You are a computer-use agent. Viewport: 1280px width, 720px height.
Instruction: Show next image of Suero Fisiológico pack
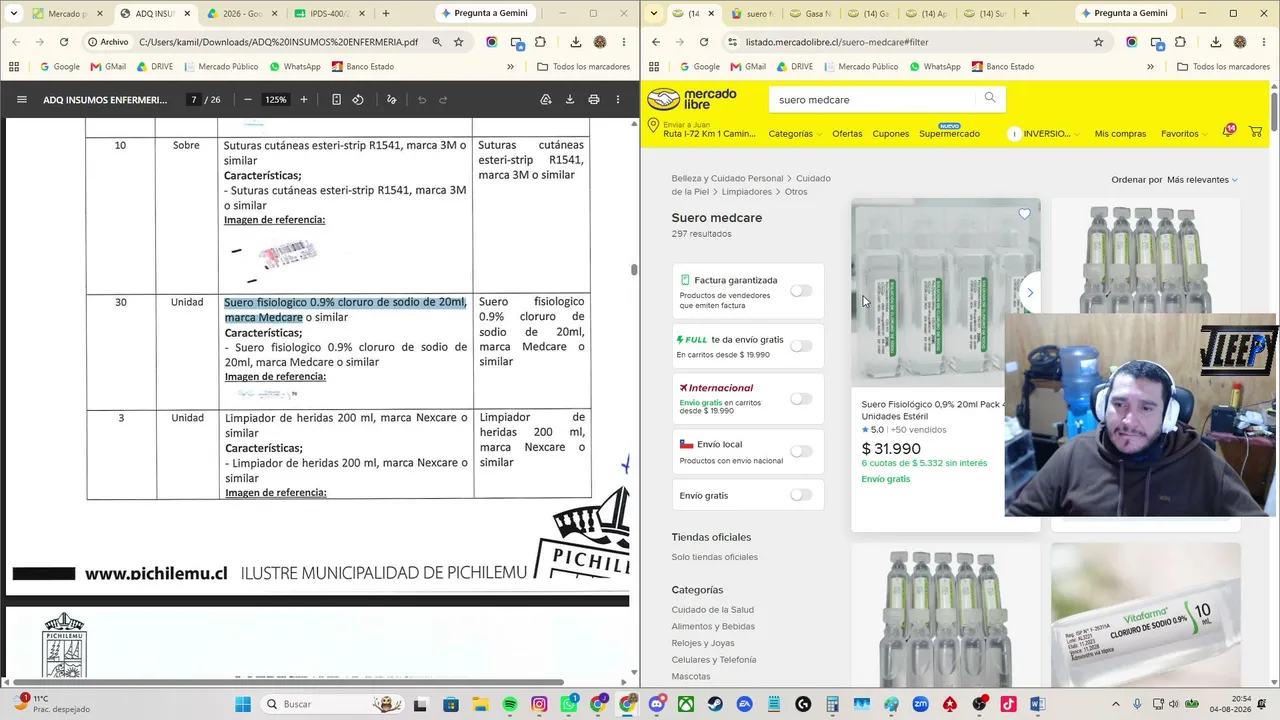click(x=1030, y=293)
